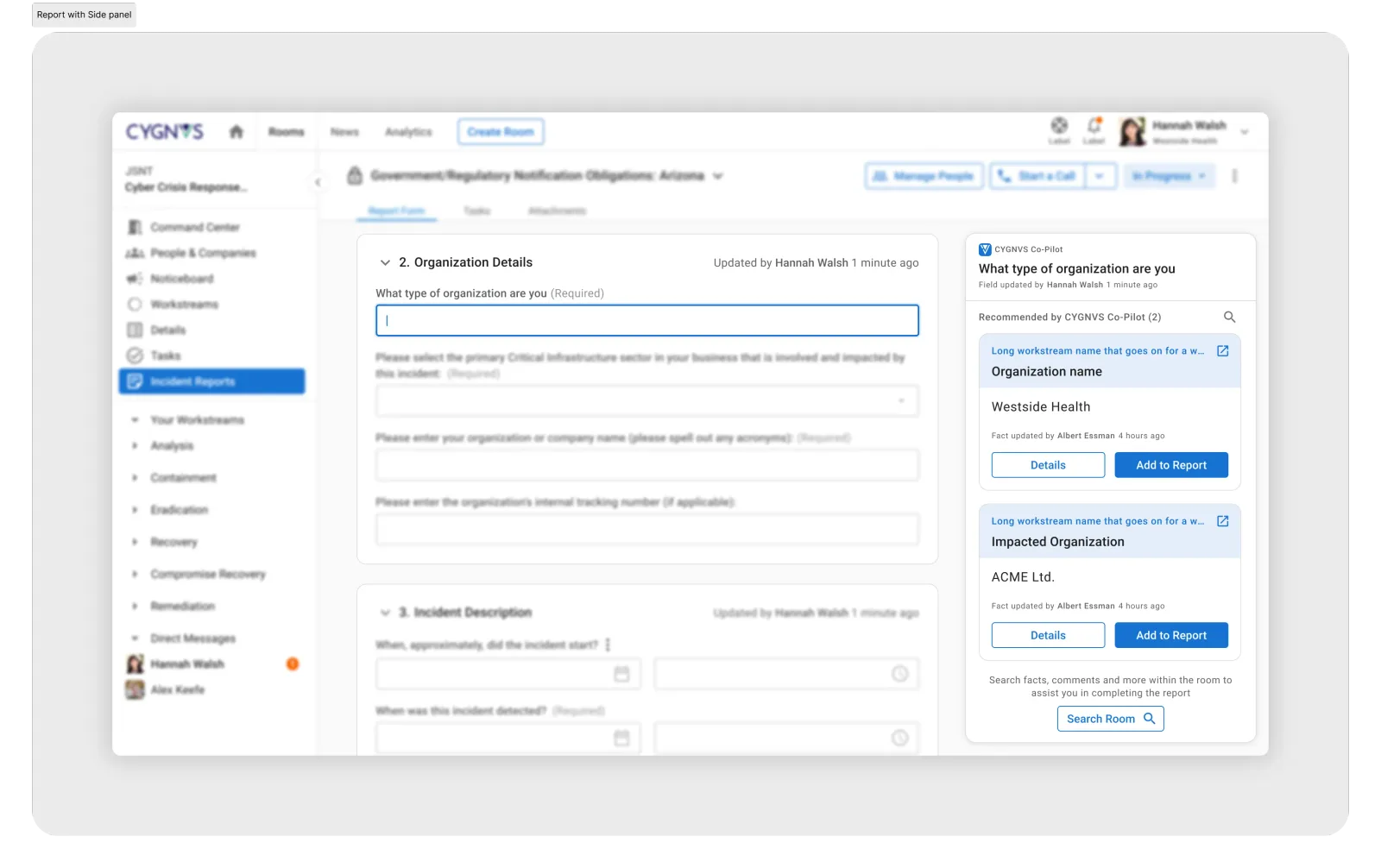Click the Search Room button
1381x868 pixels.
tap(1111, 719)
